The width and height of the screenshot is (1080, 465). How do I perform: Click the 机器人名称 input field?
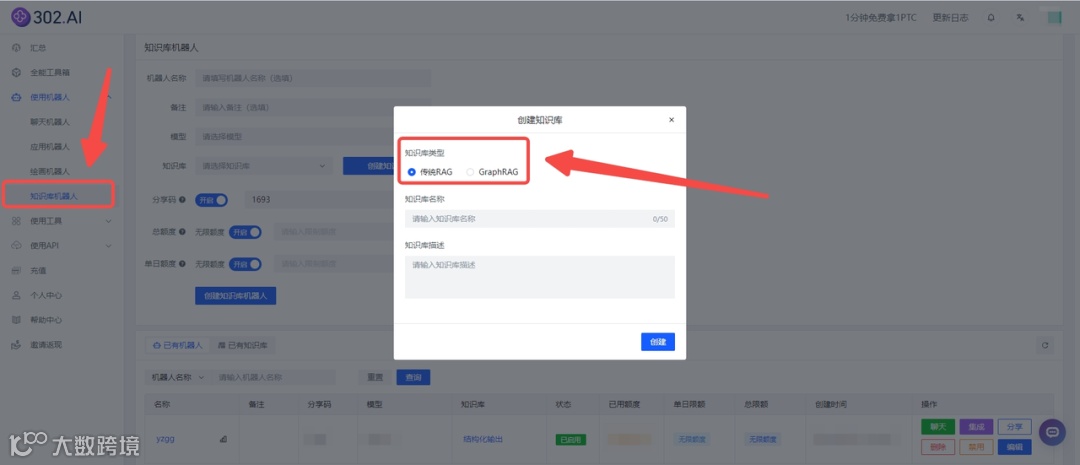point(313,79)
